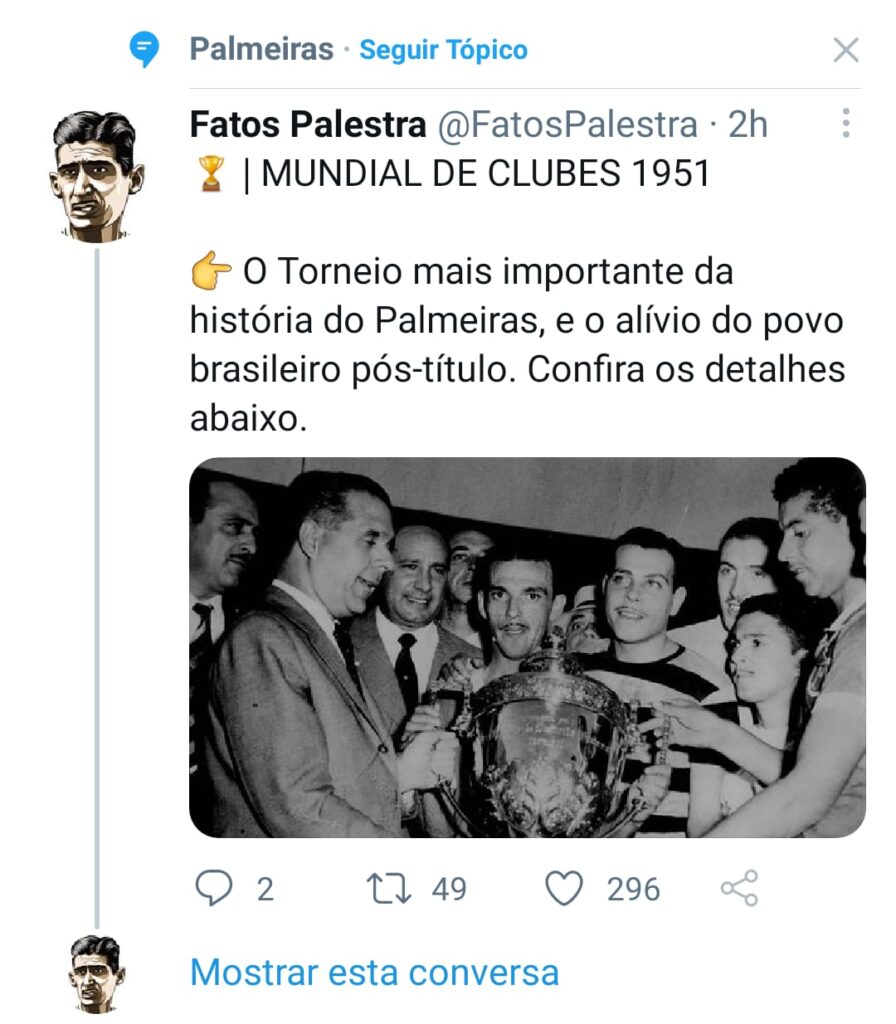Like the tweet with the heart icon
This screenshot has height=1024, width=896.
point(565,889)
